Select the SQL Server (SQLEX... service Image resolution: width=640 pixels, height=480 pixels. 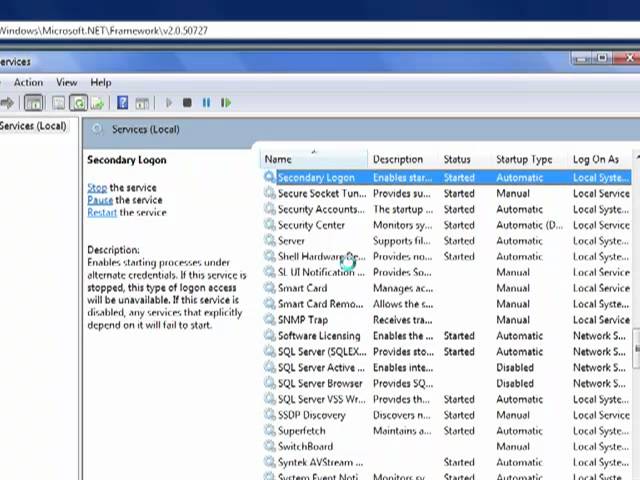[447, 351]
